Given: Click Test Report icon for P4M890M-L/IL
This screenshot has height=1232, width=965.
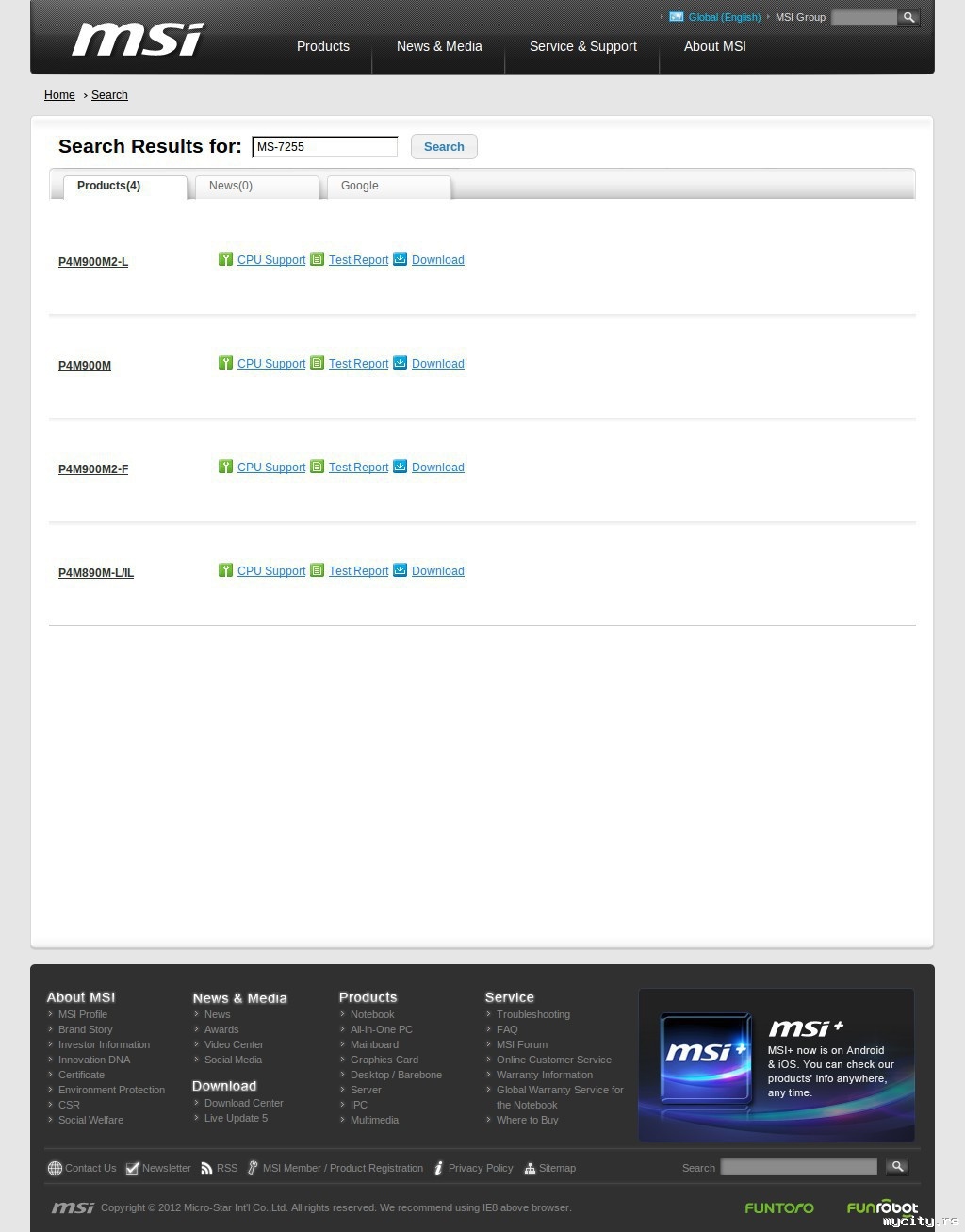Looking at the screenshot, I should [318, 570].
